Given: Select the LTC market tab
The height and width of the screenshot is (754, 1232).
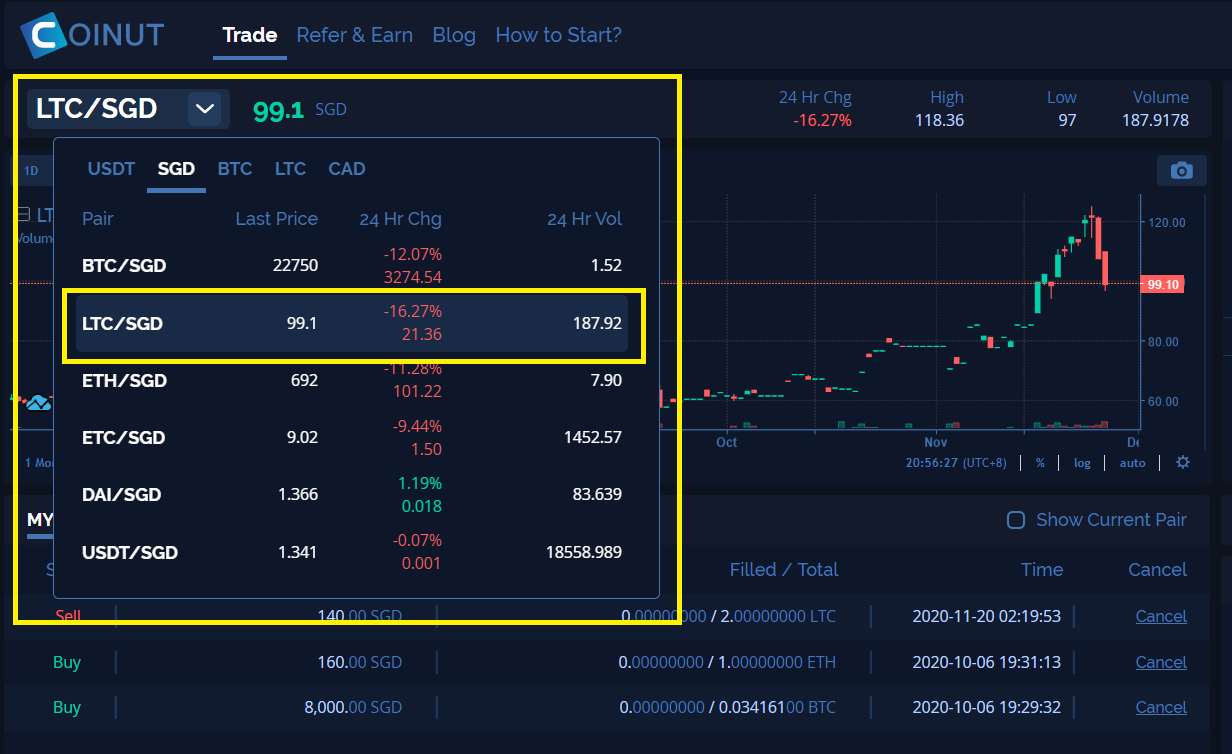Looking at the screenshot, I should click(x=290, y=169).
